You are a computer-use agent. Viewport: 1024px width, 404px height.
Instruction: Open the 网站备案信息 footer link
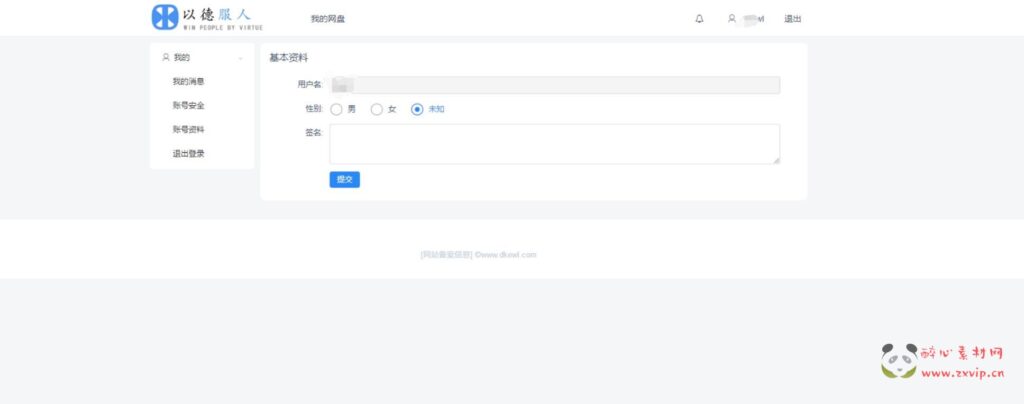[446, 254]
